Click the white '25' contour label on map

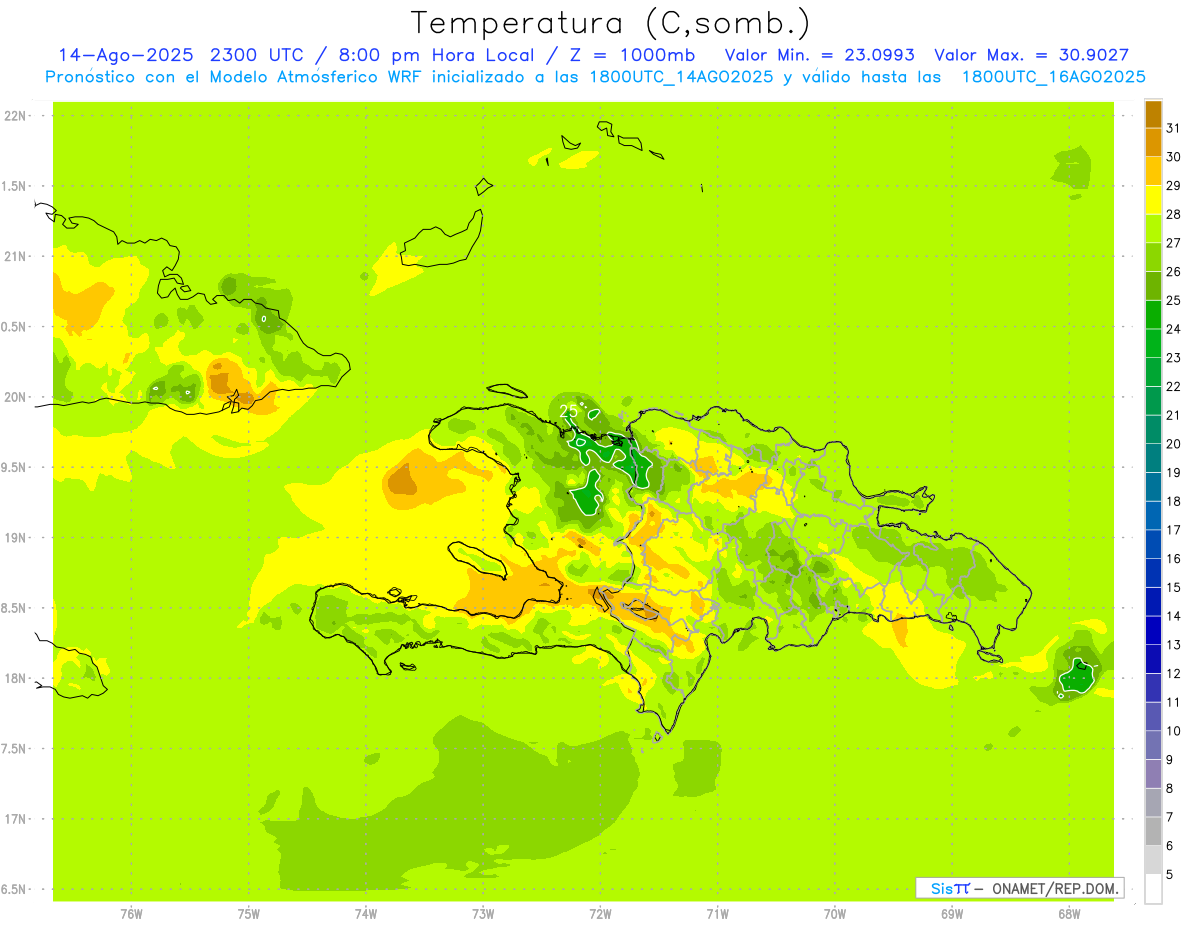[568, 411]
